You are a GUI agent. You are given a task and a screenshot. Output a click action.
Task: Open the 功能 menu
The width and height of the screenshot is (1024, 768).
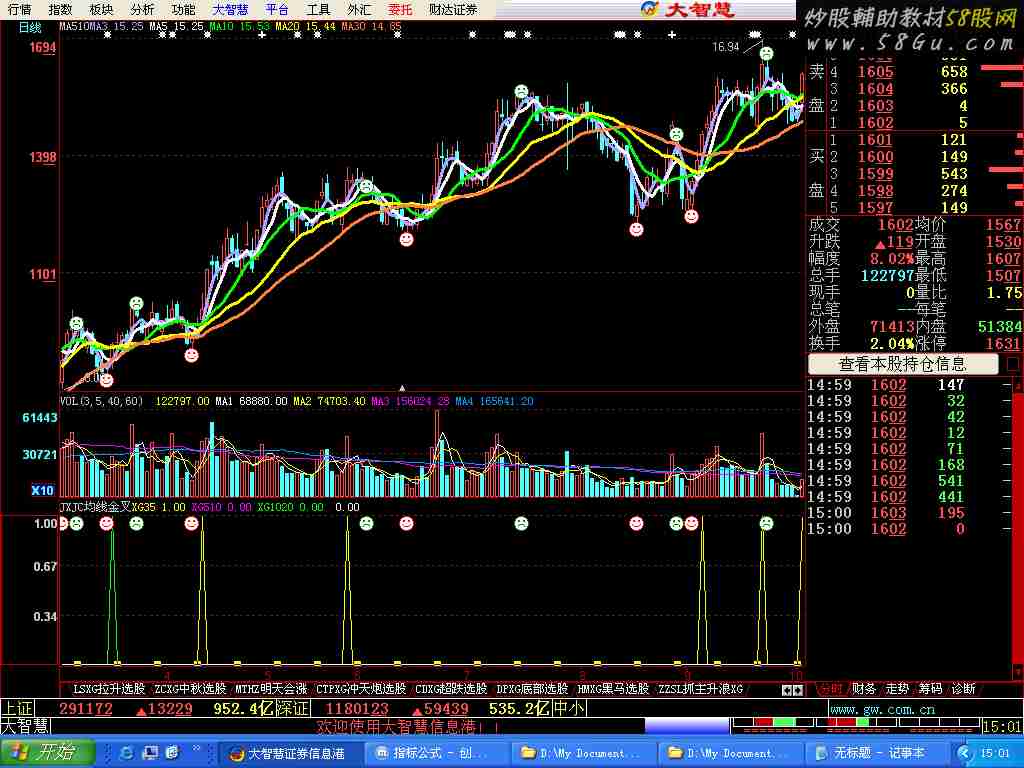[x=184, y=9]
